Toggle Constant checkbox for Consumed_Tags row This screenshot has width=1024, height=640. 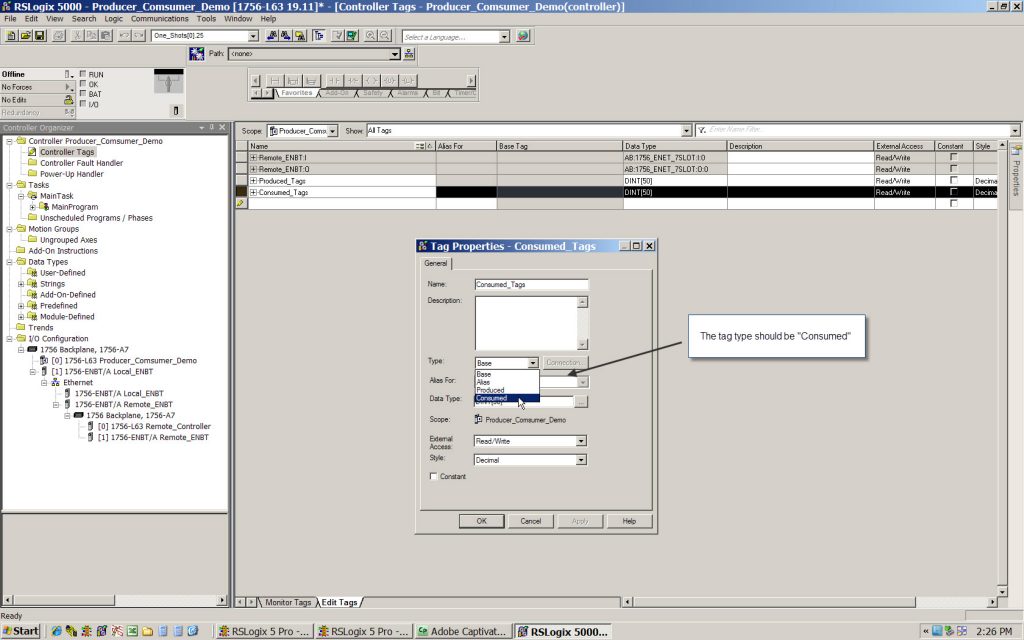(953, 192)
